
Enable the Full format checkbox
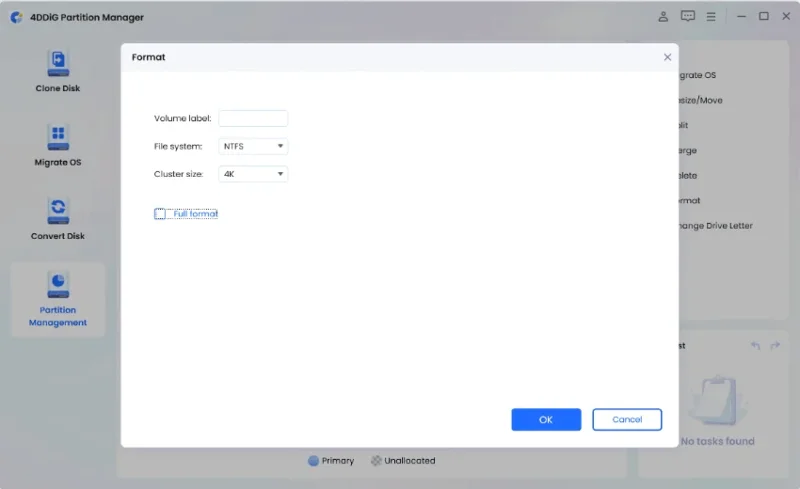click(x=160, y=214)
